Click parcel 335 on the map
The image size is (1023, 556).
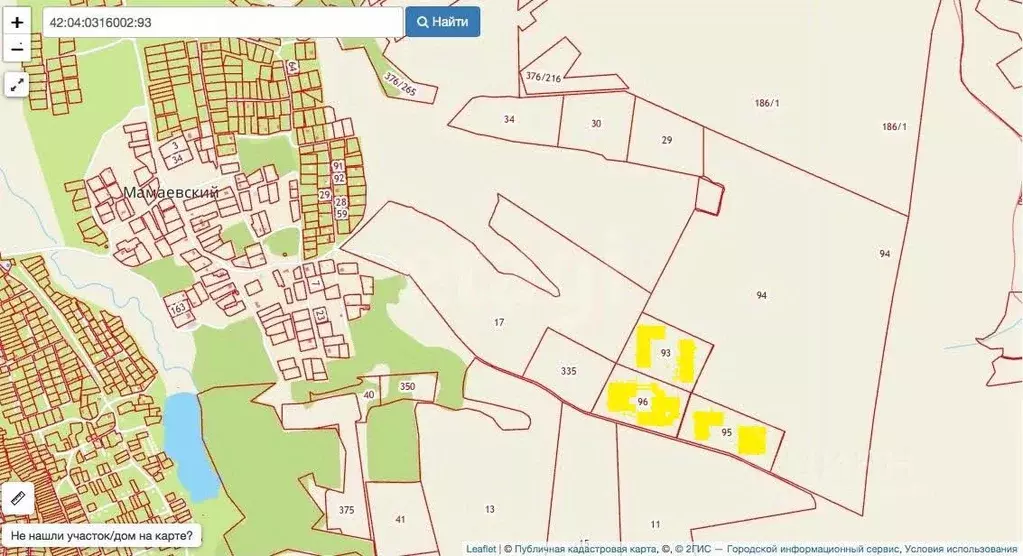(568, 370)
